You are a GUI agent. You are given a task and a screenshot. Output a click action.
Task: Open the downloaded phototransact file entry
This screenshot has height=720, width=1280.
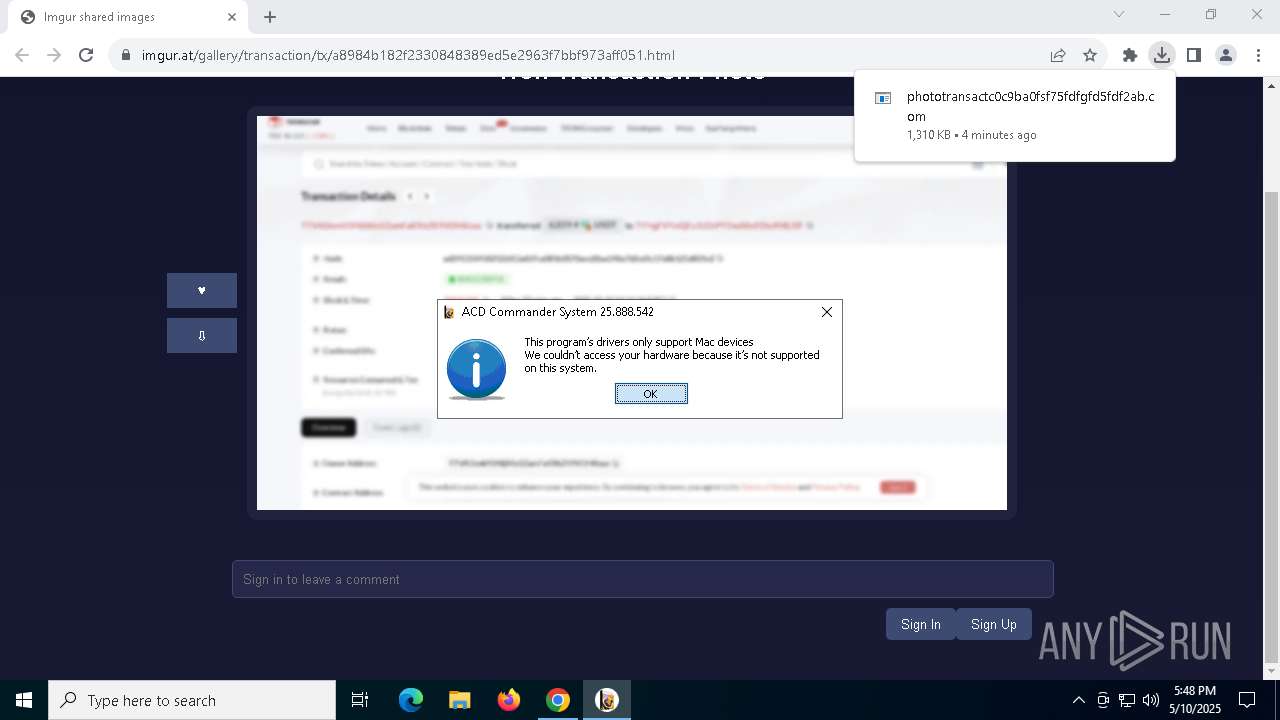click(1015, 115)
